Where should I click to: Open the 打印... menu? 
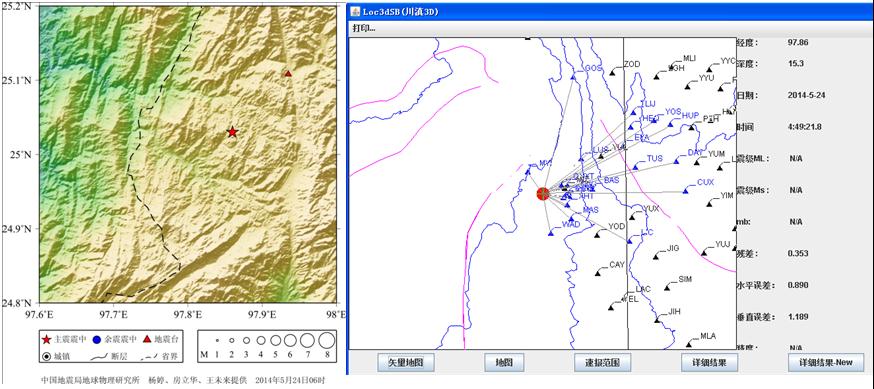point(363,28)
